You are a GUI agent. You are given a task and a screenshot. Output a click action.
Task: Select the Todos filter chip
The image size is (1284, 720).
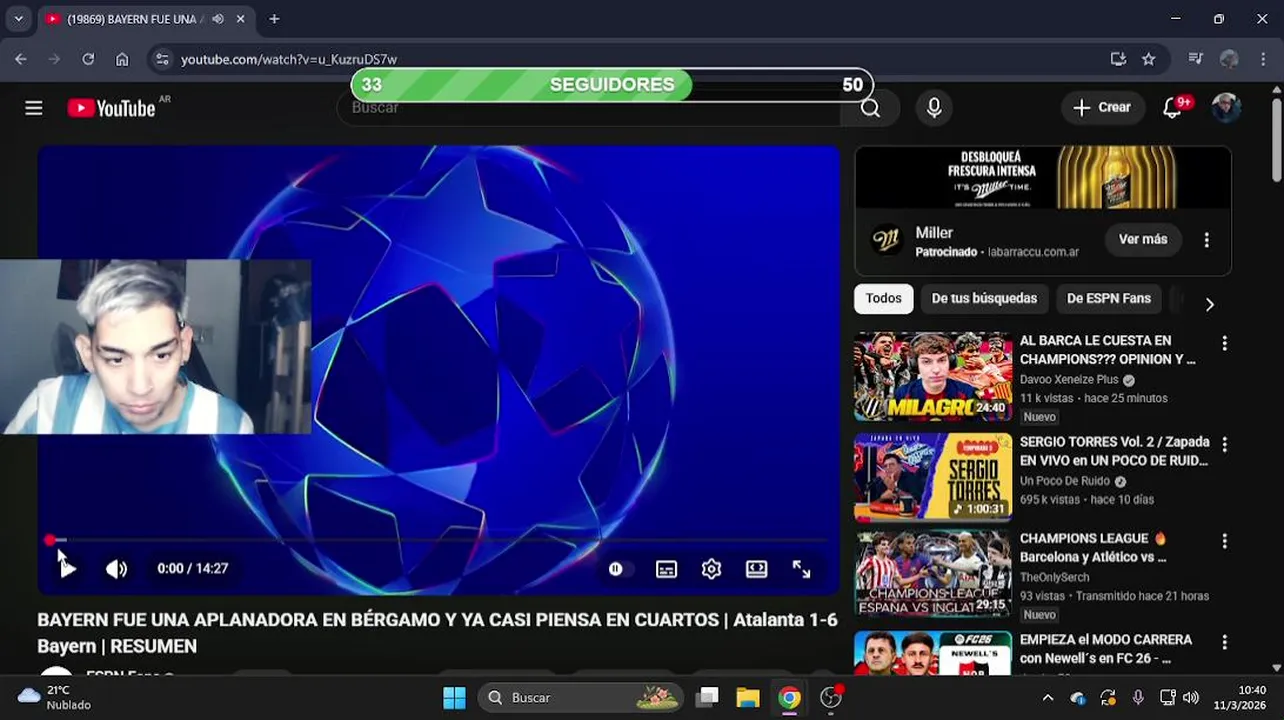tap(884, 298)
